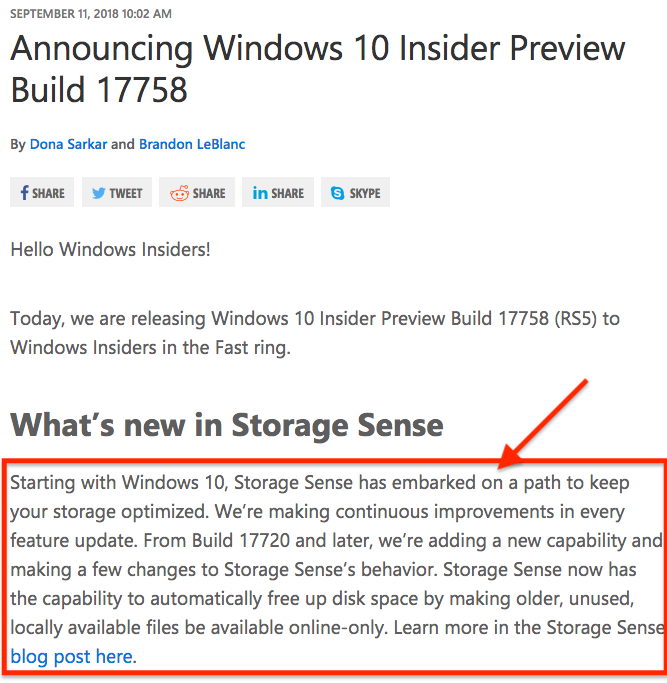Click the Reddit alien icon

179,193
